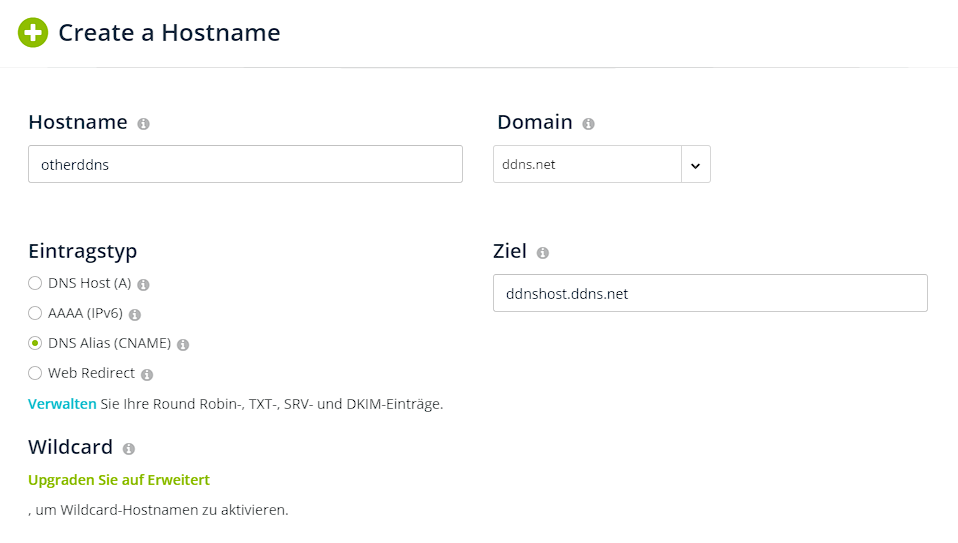Click the Hostname field containing otherddns
The image size is (958, 543).
[x=245, y=165]
